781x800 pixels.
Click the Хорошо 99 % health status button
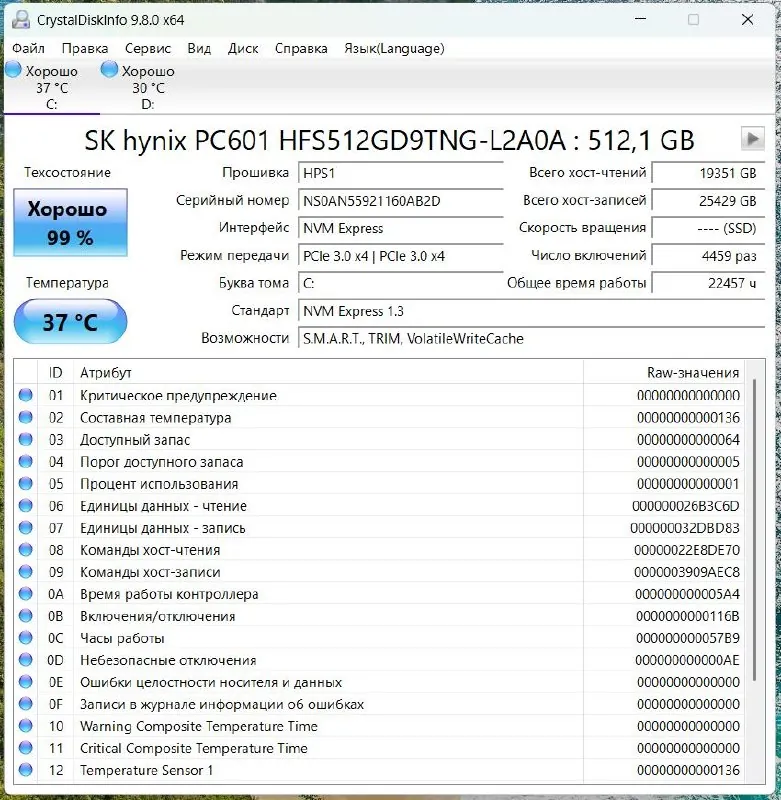pyautogui.click(x=70, y=222)
